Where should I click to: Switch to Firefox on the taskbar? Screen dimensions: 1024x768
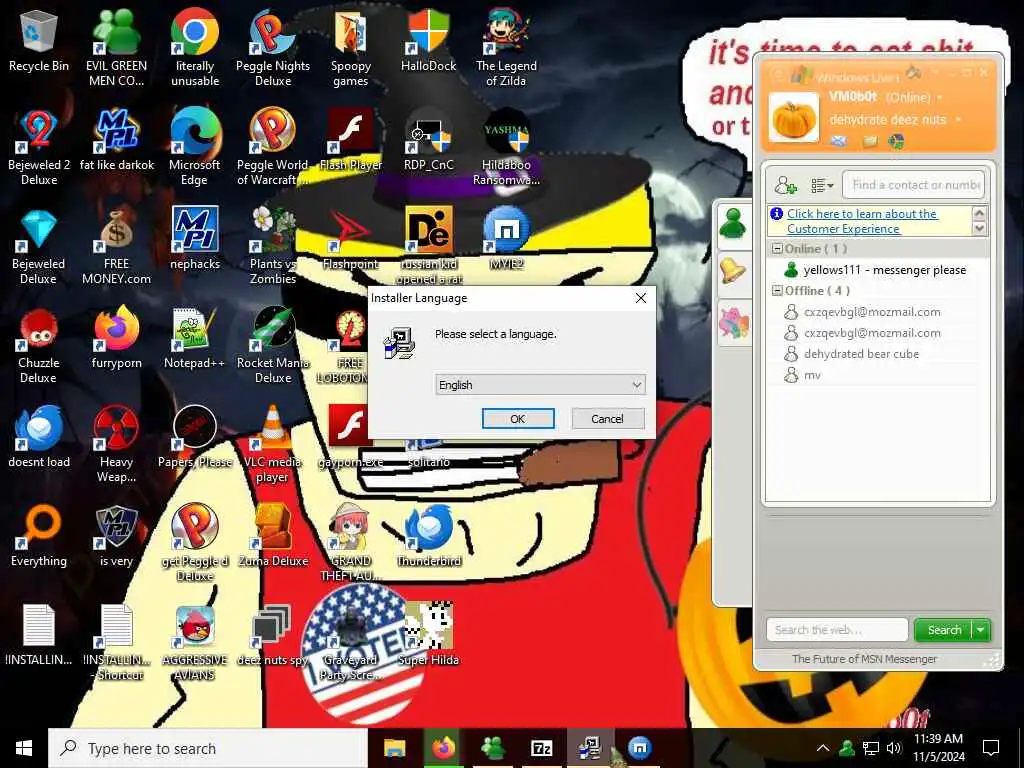(x=443, y=748)
